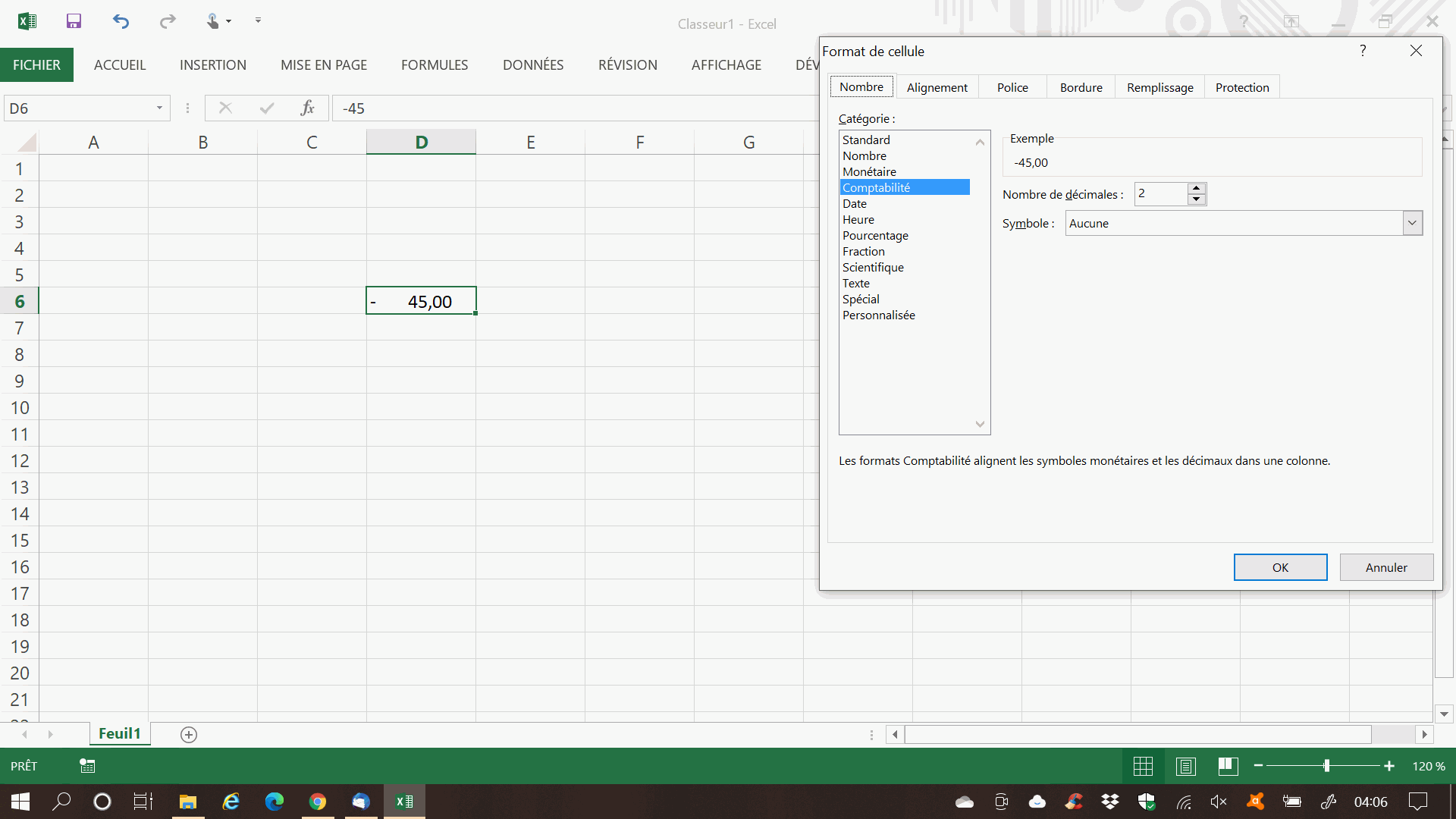Image resolution: width=1456 pixels, height=819 pixels.
Task: Click the Insert Function fx icon
Action: [x=307, y=108]
